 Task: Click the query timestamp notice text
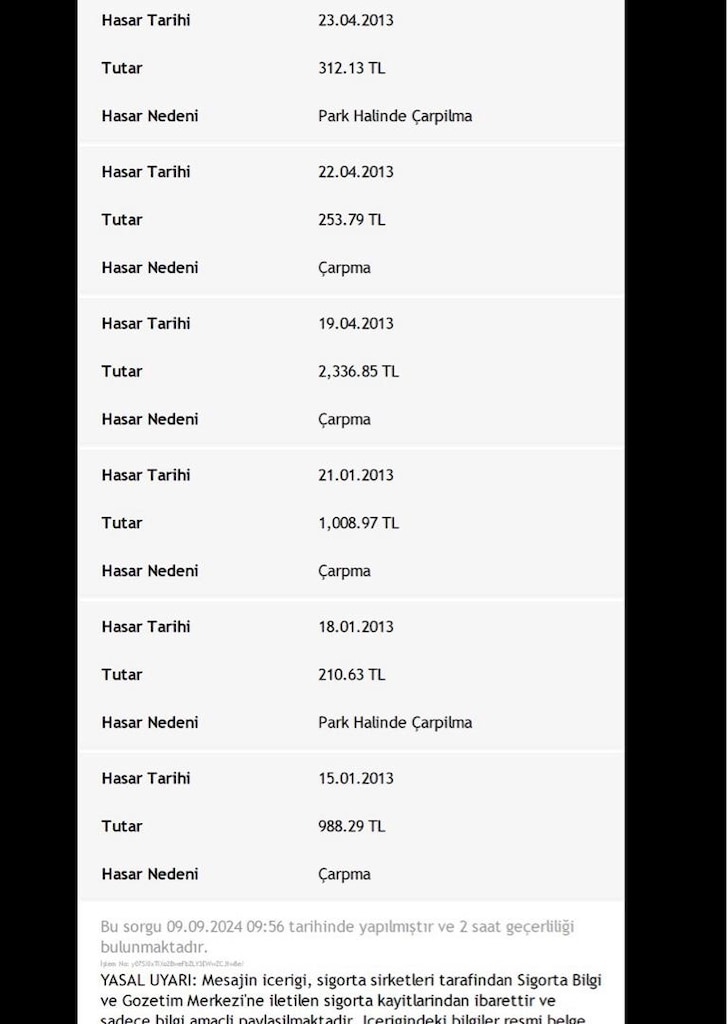(x=337, y=936)
